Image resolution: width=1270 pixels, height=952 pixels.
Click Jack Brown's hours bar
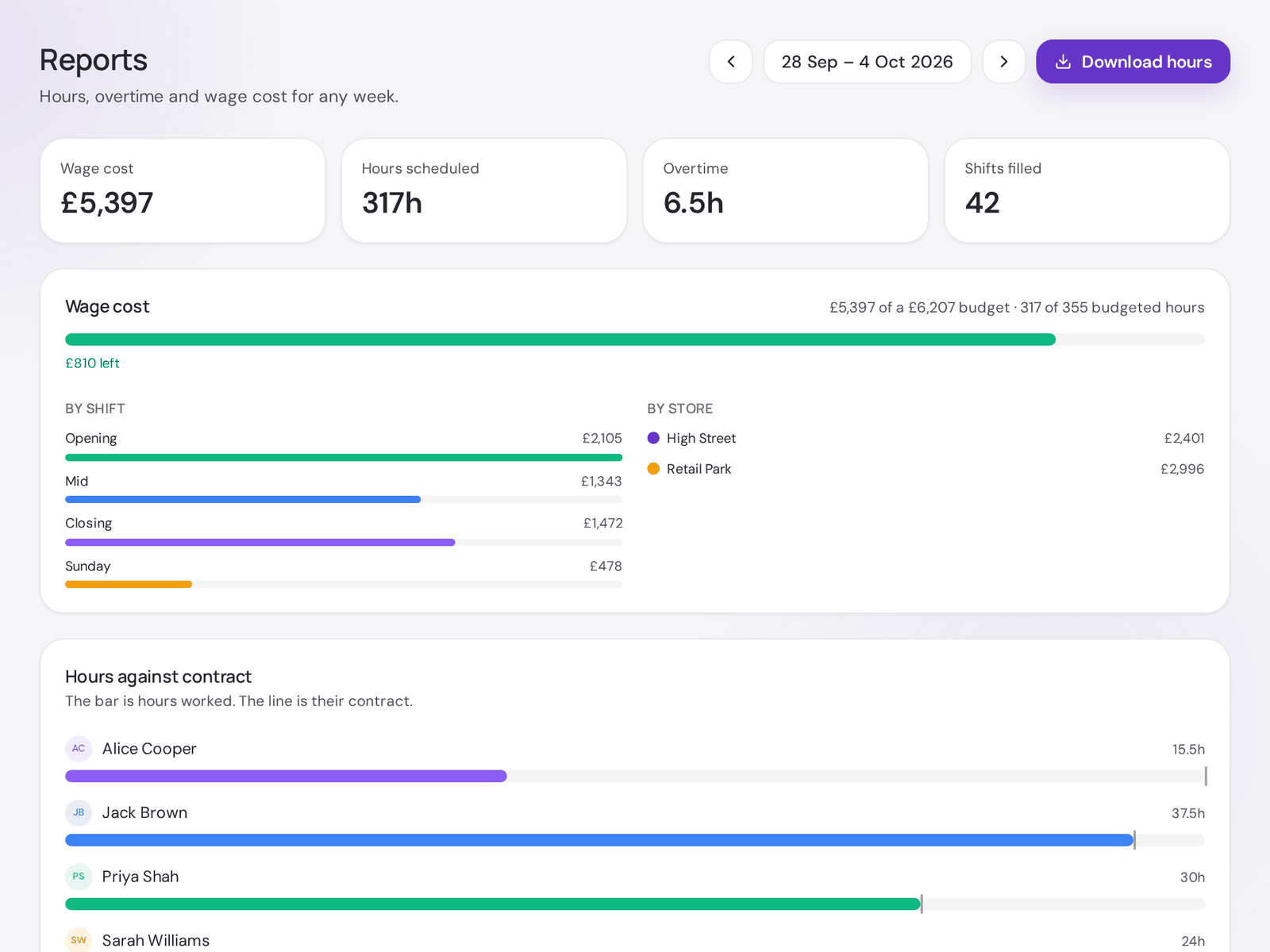[634, 840]
